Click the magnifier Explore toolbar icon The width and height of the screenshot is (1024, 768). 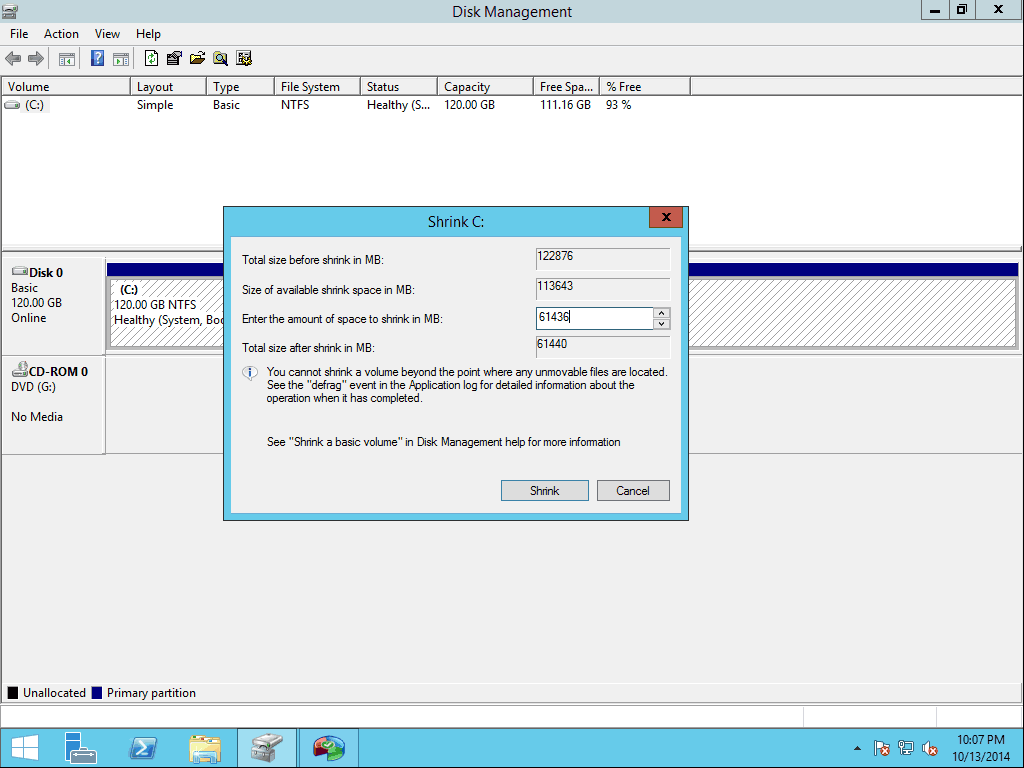coord(221,58)
